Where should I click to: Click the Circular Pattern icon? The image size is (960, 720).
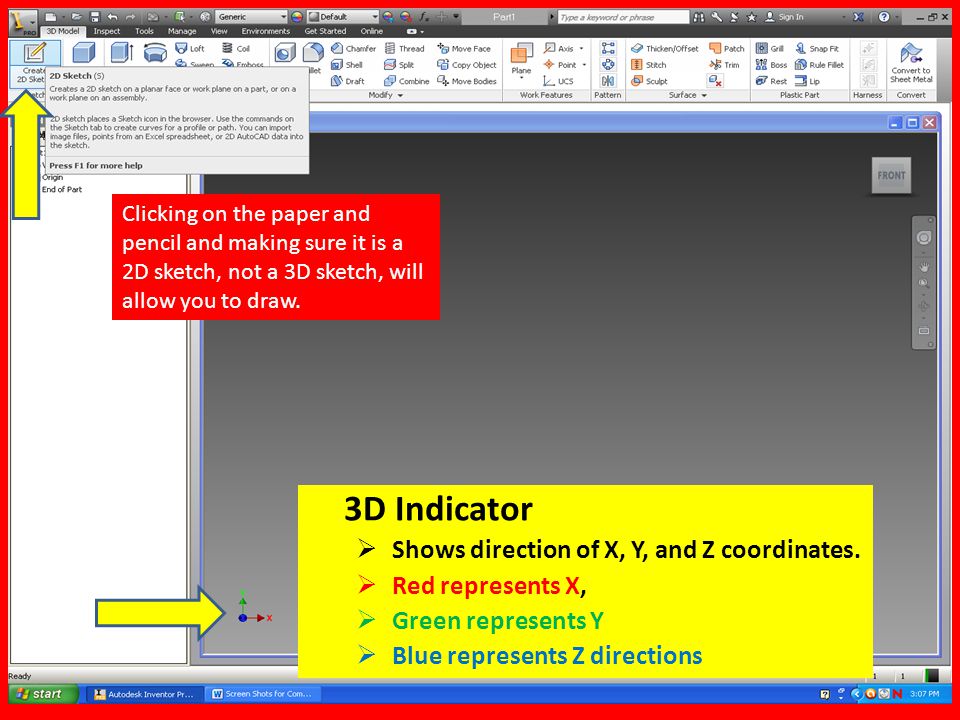click(608, 65)
